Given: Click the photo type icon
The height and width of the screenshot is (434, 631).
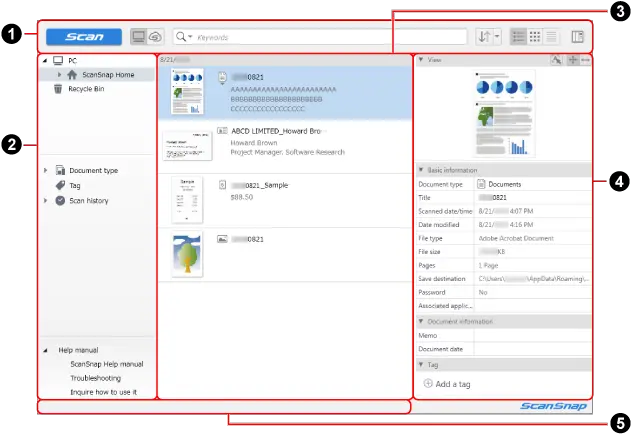Looking at the screenshot, I should [x=222, y=239].
